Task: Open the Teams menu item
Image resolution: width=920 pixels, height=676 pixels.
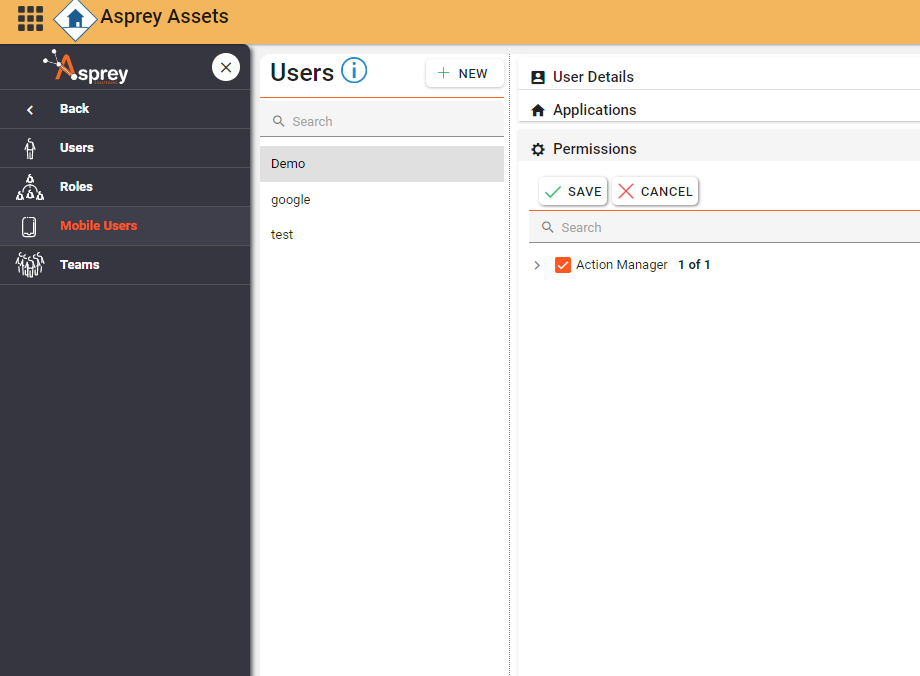Action: click(80, 265)
